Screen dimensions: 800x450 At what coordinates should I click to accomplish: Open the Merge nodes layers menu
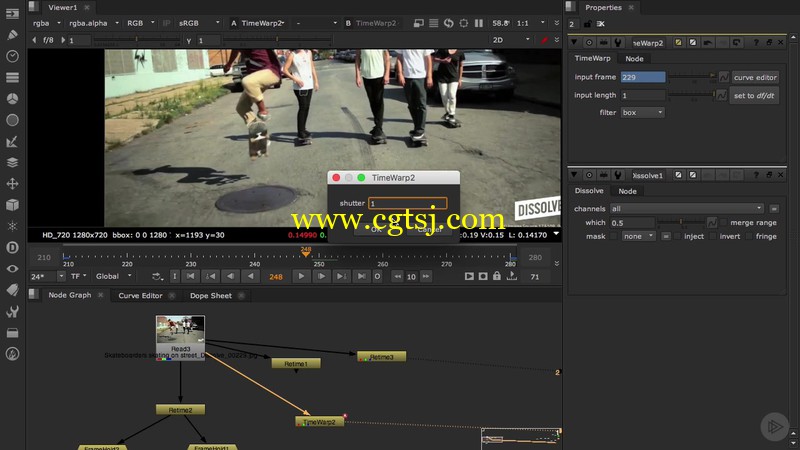[12, 162]
